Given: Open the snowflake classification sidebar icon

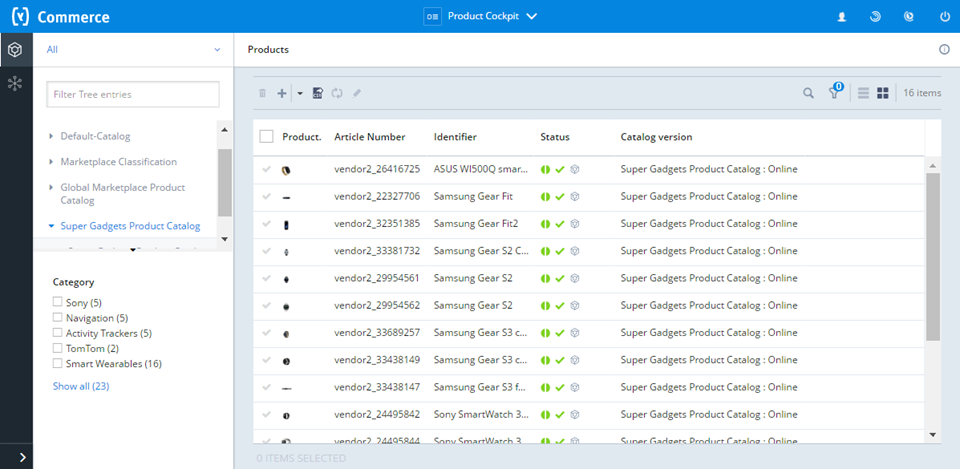Looking at the screenshot, I should [x=15, y=83].
